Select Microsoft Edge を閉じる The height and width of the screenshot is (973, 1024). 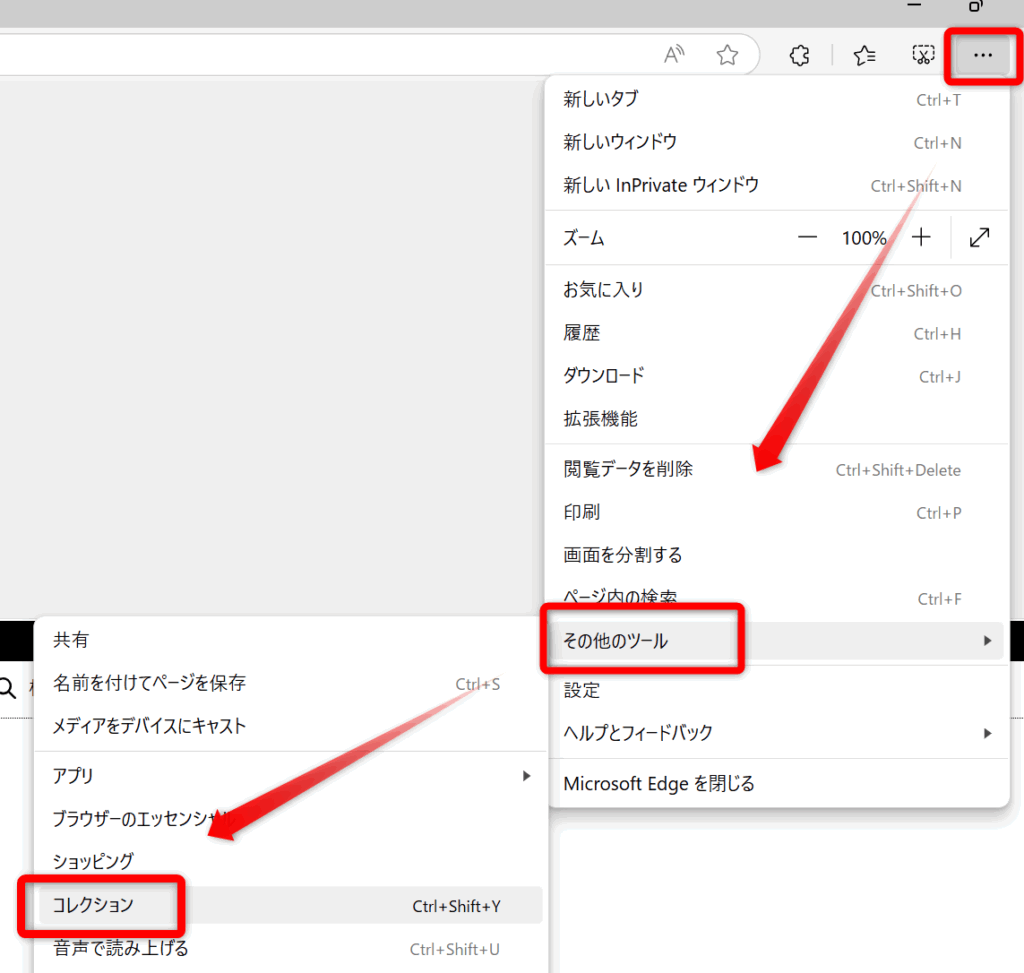coord(659,783)
